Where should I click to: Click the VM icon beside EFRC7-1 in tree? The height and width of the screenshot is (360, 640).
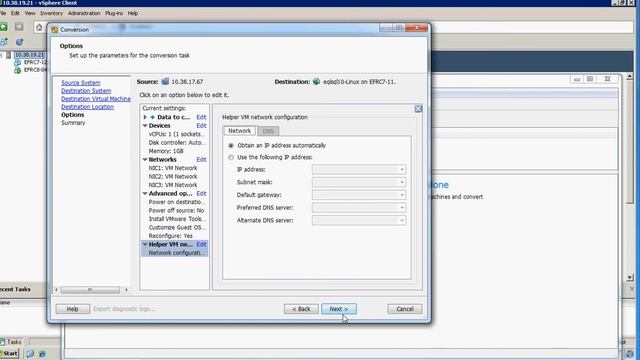18,62
